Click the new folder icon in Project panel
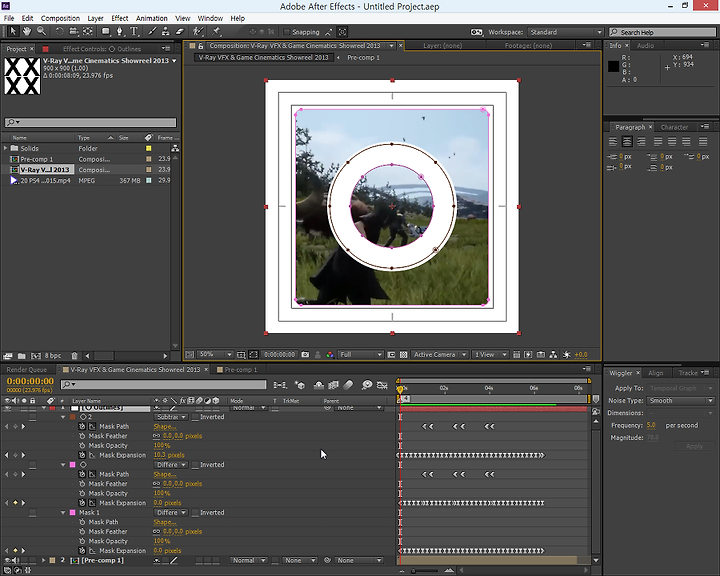Screen dimensions: 720x576 [22, 356]
